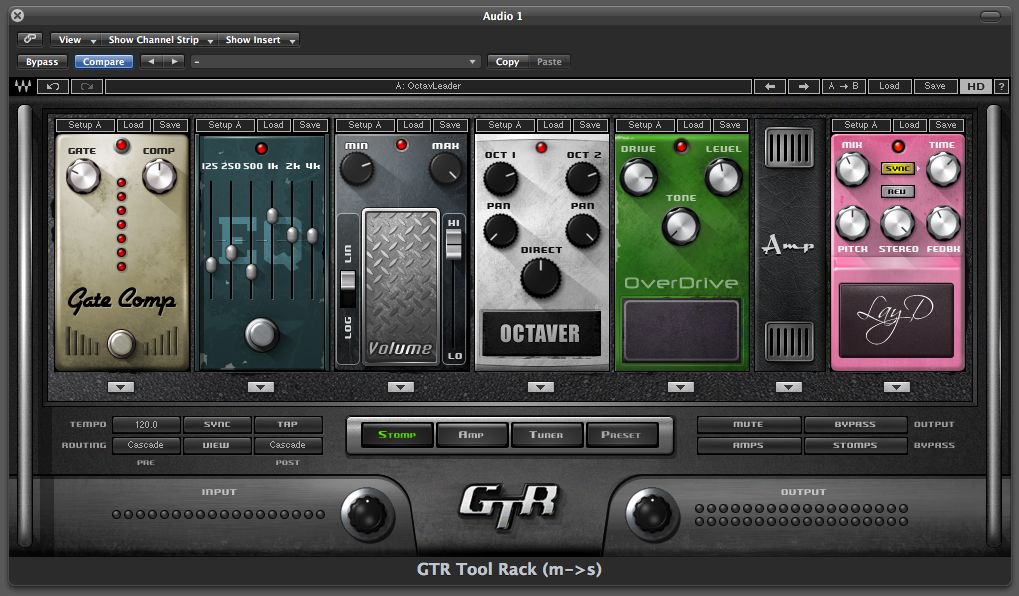Go to next preset with right arrow

[801, 87]
